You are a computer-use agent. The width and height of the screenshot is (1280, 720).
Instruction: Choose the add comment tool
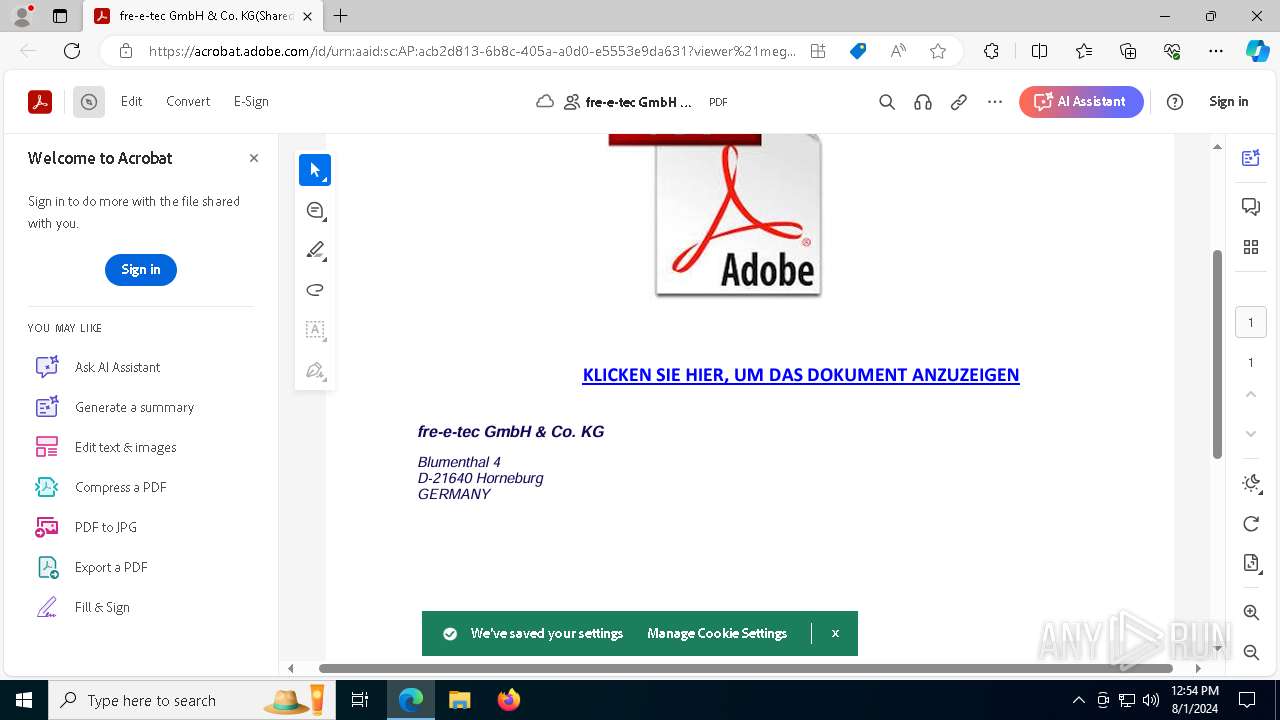pos(315,210)
